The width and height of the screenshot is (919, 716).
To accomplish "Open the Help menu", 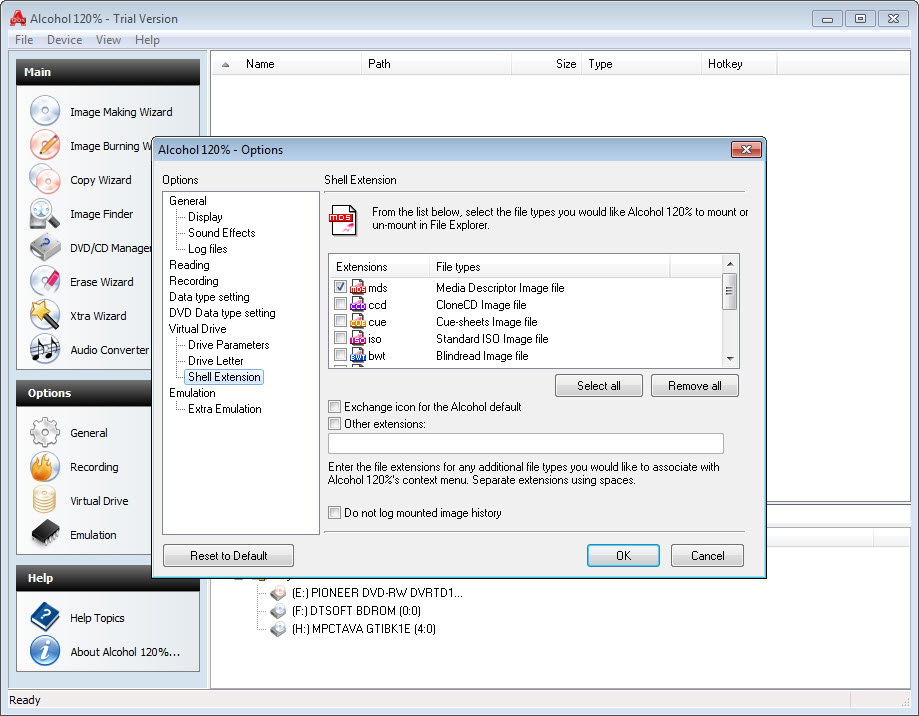I will [x=147, y=40].
